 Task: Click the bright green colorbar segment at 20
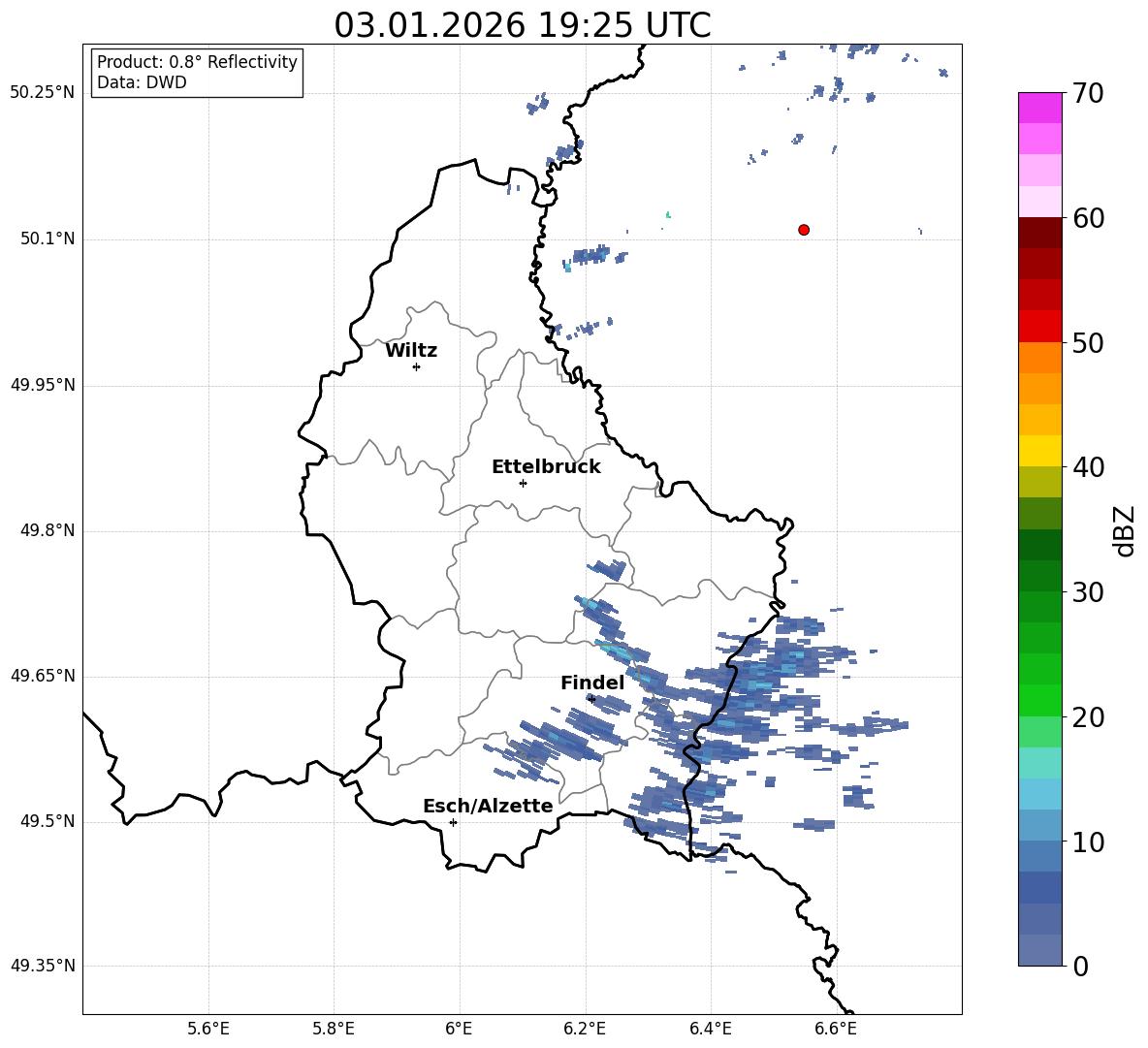pos(1039,700)
